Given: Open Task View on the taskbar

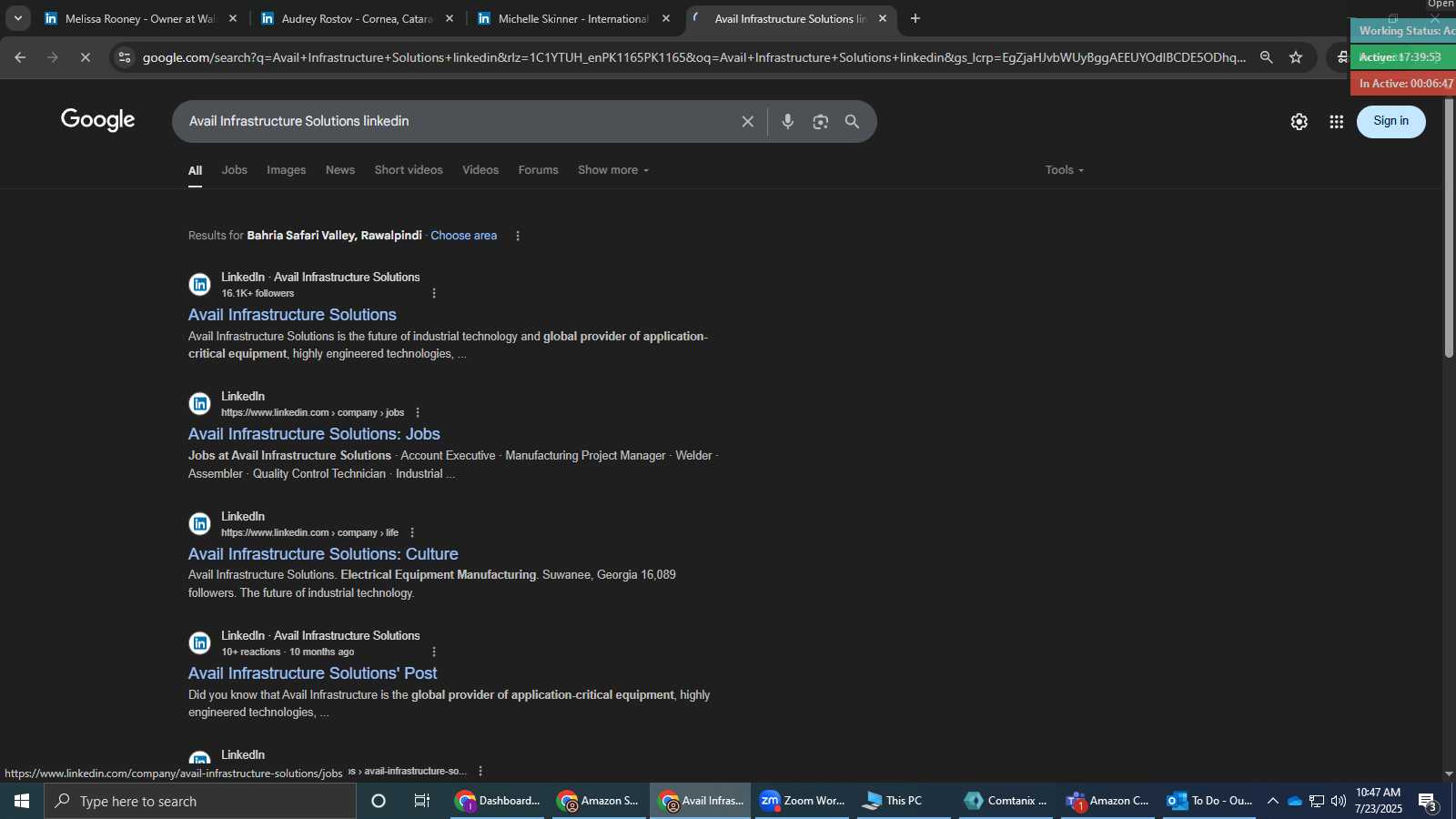Looking at the screenshot, I should coord(422,801).
